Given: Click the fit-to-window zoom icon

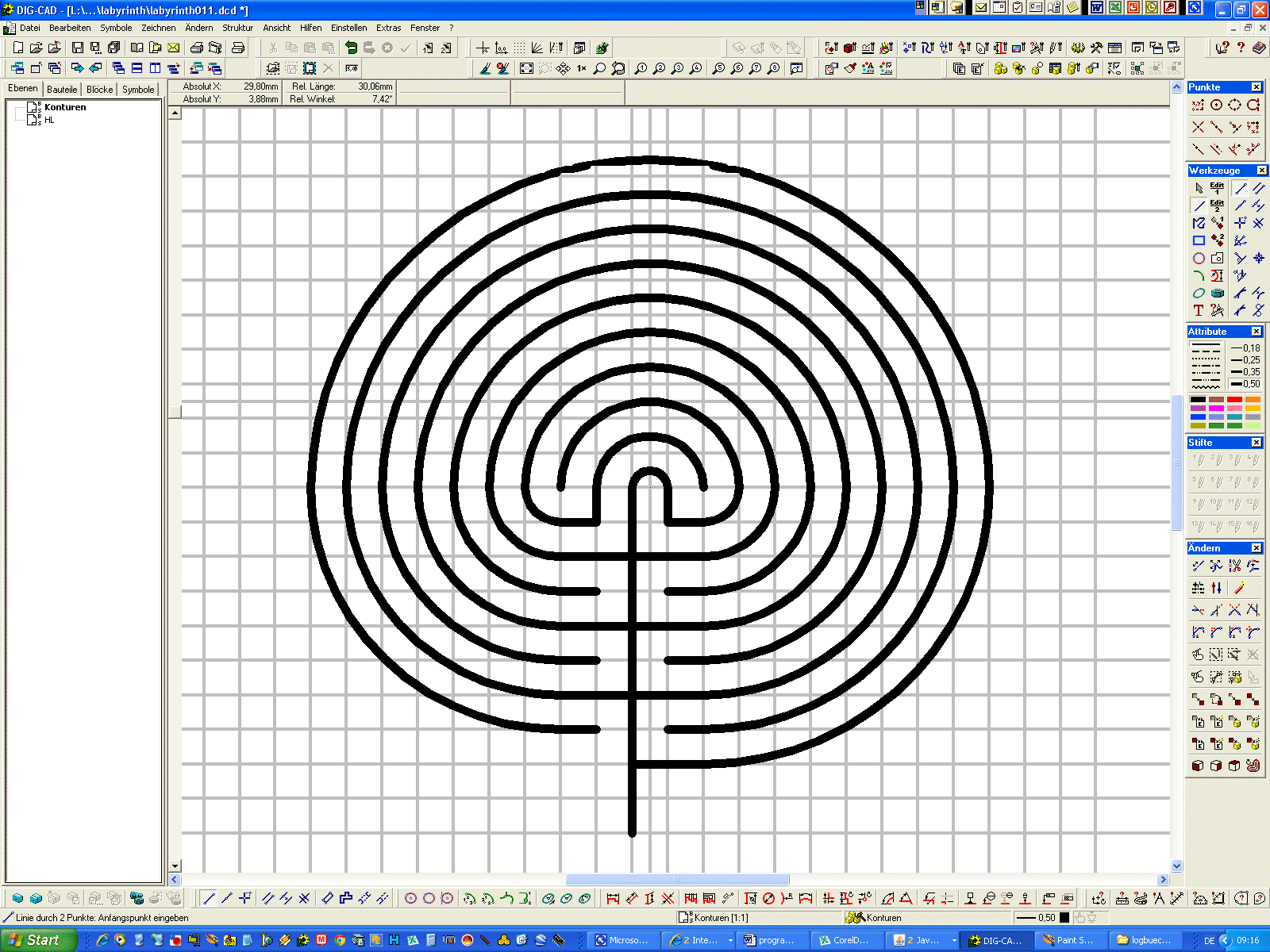Looking at the screenshot, I should point(526,68).
